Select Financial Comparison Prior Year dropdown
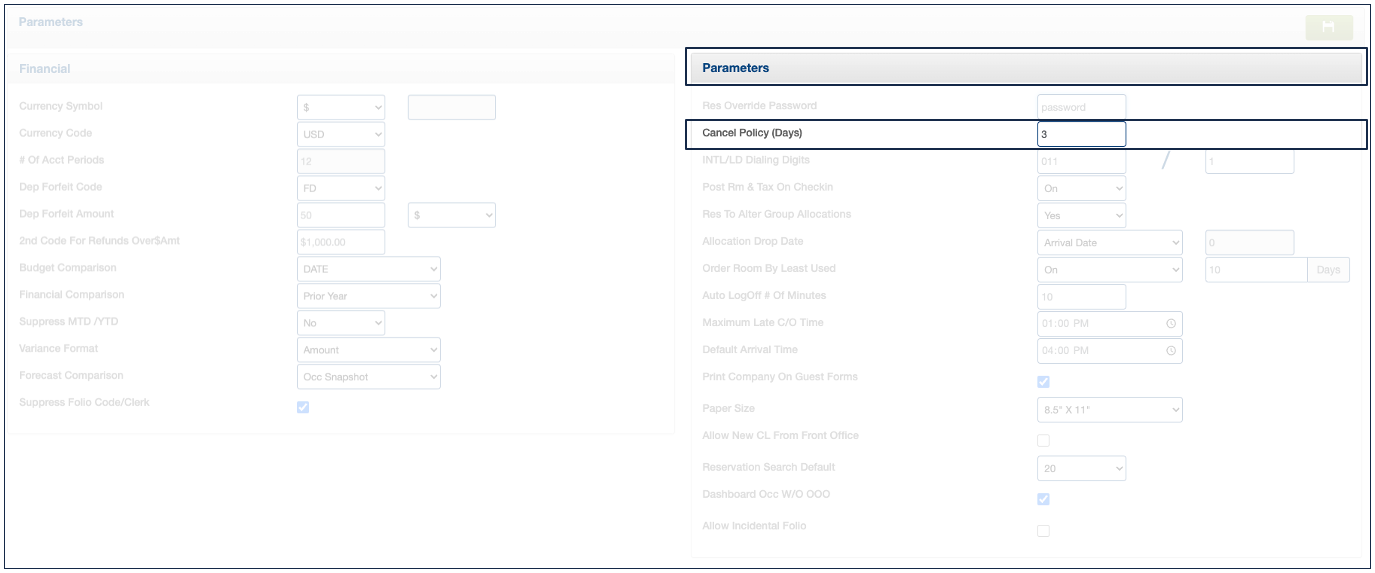 click(369, 296)
